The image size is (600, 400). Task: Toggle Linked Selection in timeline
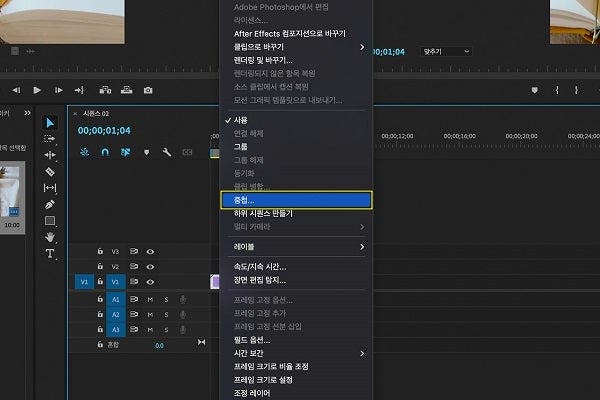click(x=125, y=152)
